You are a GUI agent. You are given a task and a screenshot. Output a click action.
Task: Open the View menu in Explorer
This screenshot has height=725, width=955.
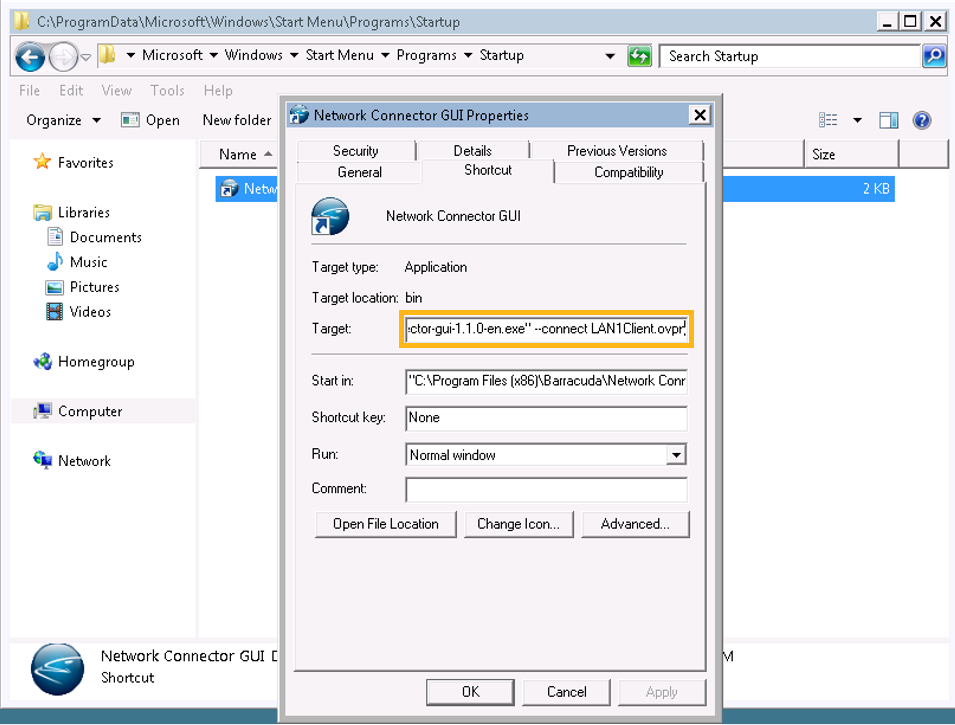pyautogui.click(x=116, y=91)
